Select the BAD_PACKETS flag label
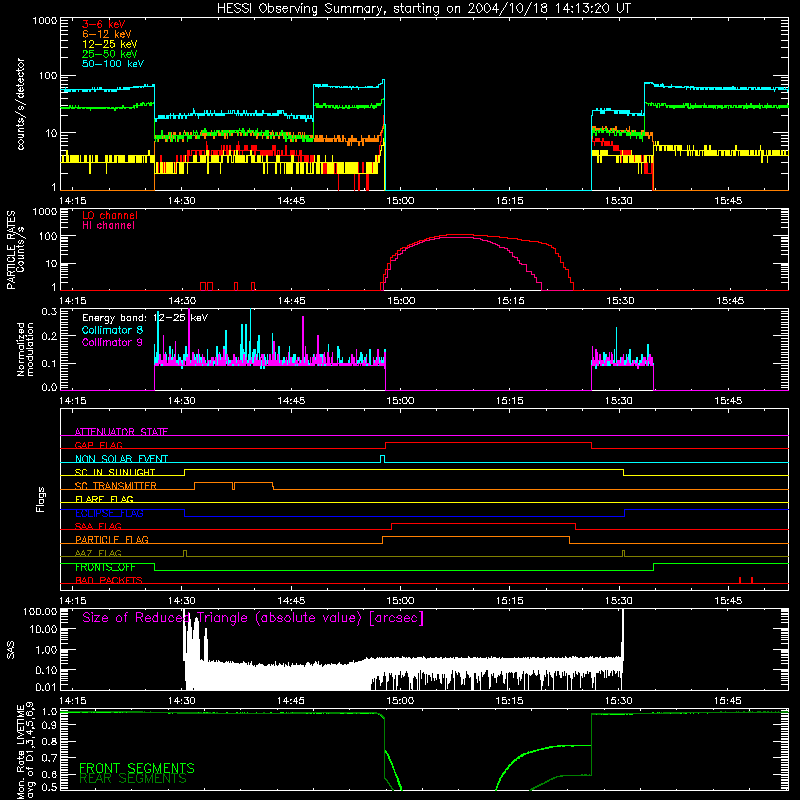This screenshot has width=800, height=800. (x=109, y=580)
